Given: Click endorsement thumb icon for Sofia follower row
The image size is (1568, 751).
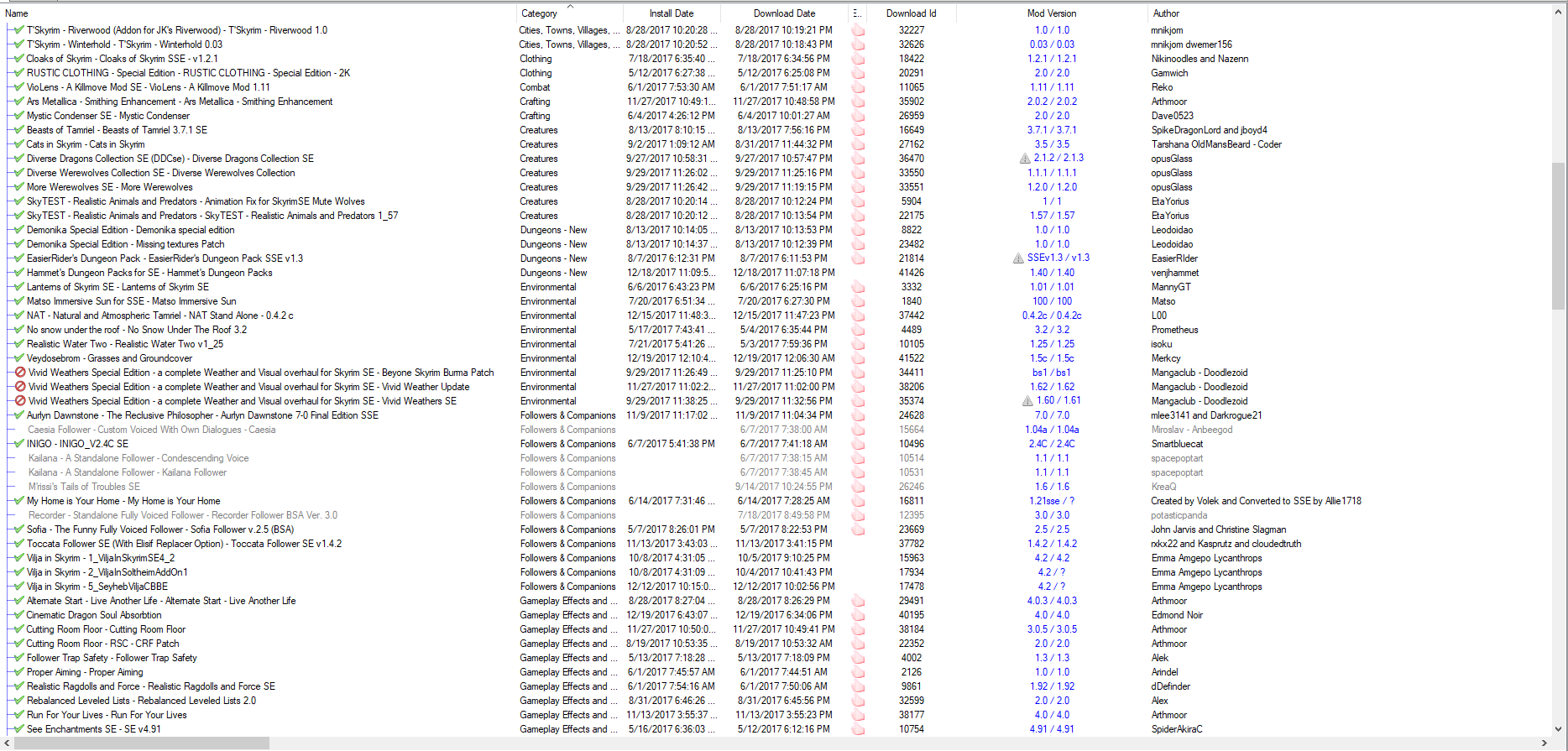Looking at the screenshot, I should tap(858, 529).
